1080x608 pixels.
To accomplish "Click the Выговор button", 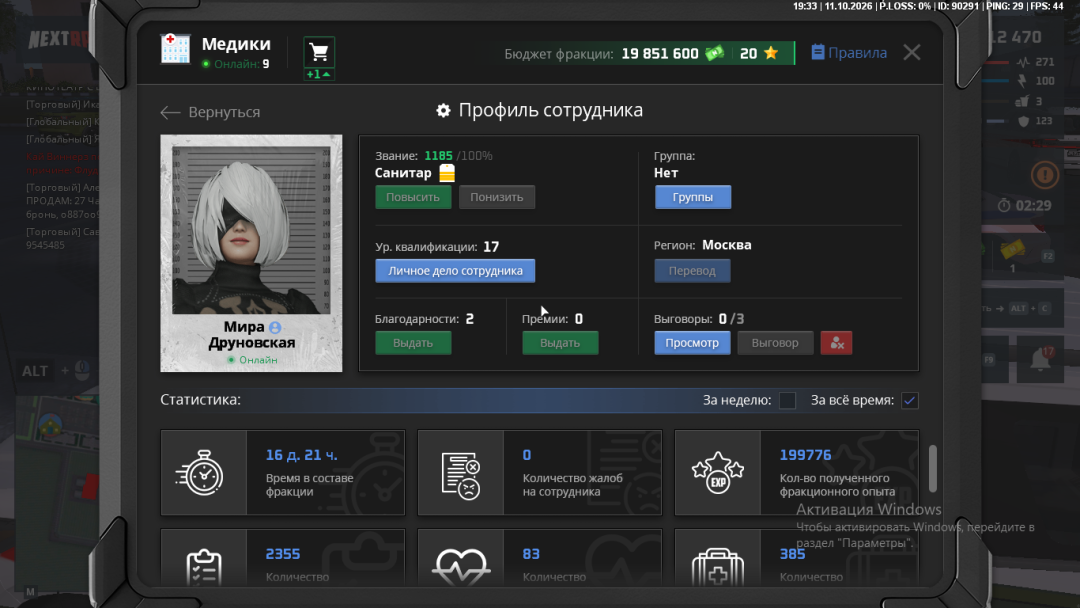I will point(775,343).
